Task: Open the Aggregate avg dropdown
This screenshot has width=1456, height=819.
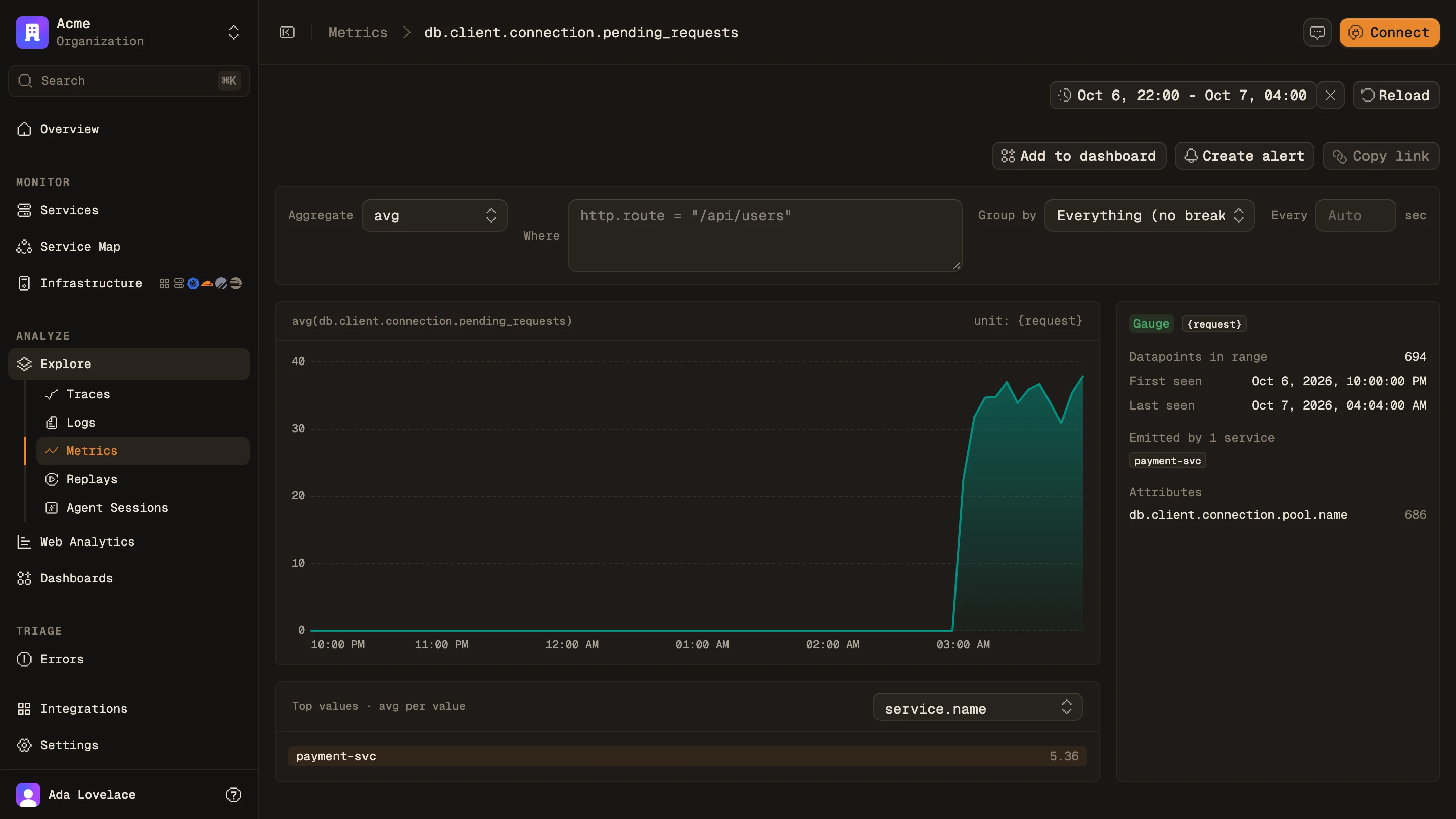Action: [x=435, y=215]
